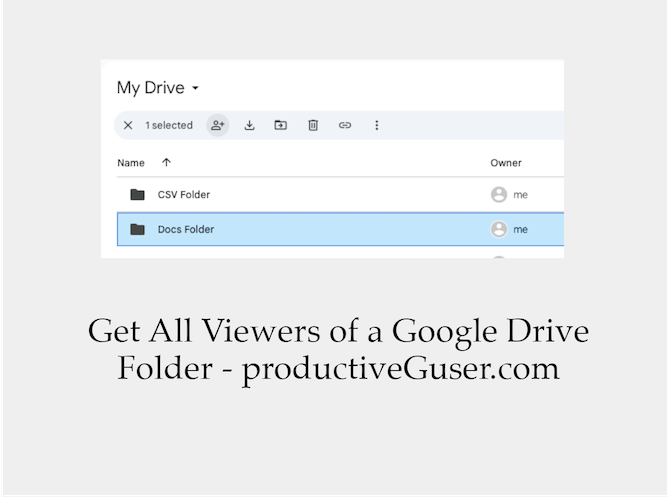The image size is (667, 500).
Task: Select the CSV Folder row
Action: point(340,194)
